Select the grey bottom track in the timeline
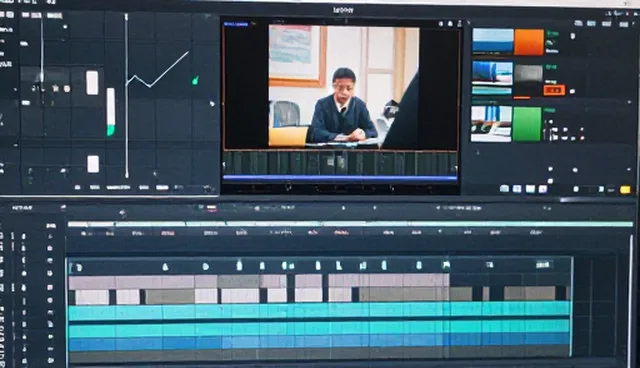Screen dimensions: 640x368 click(319, 354)
